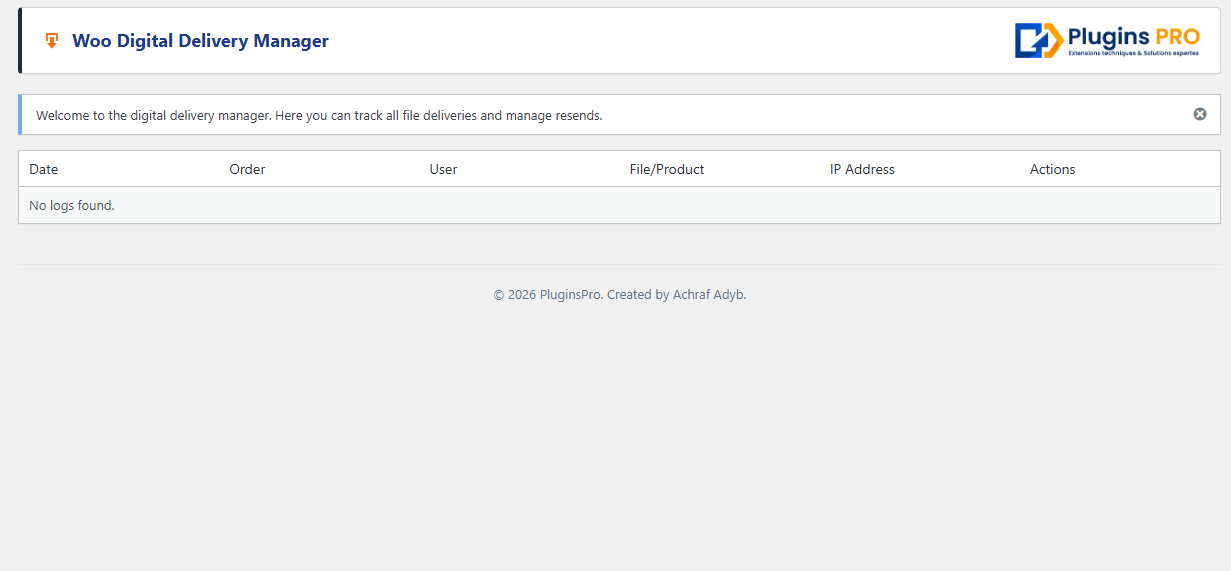Image resolution: width=1231 pixels, height=571 pixels.
Task: Click the "Achraf Adyb" author name in footer
Action: coord(709,295)
